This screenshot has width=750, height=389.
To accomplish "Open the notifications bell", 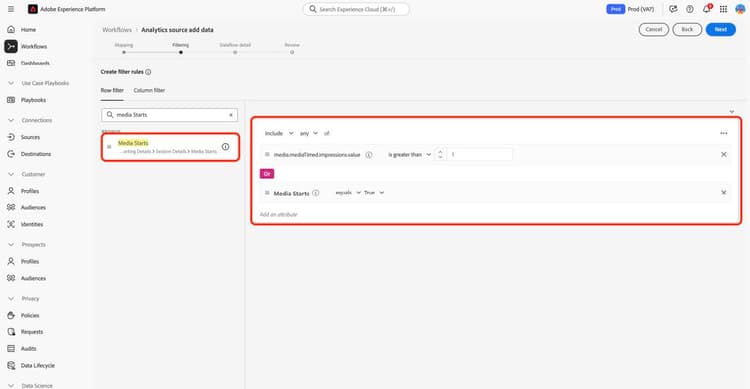I will [706, 9].
